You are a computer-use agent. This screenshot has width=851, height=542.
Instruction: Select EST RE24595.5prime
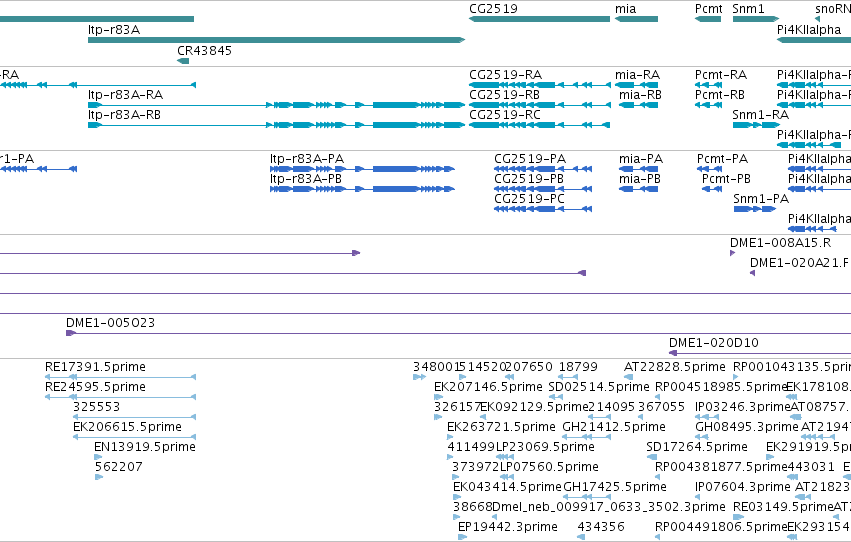click(x=120, y=397)
